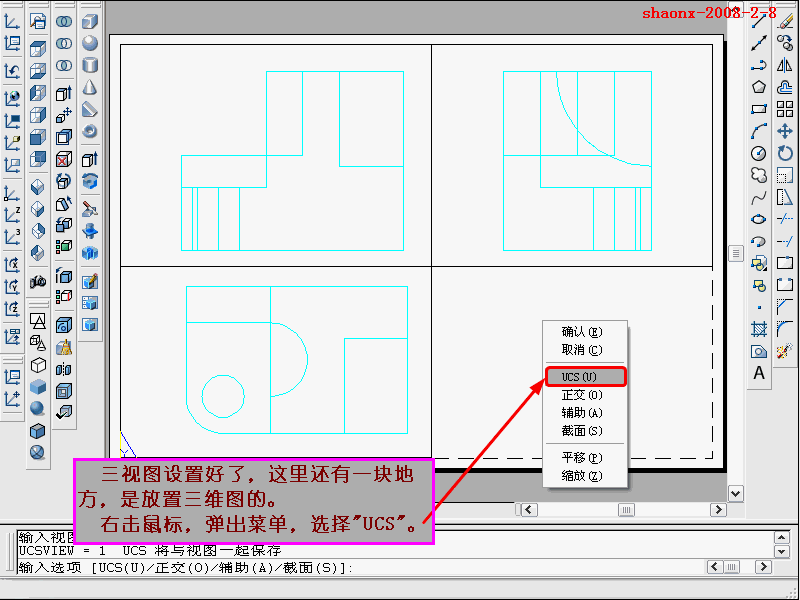
Task: Select the Rotate modify tool
Action: click(785, 153)
